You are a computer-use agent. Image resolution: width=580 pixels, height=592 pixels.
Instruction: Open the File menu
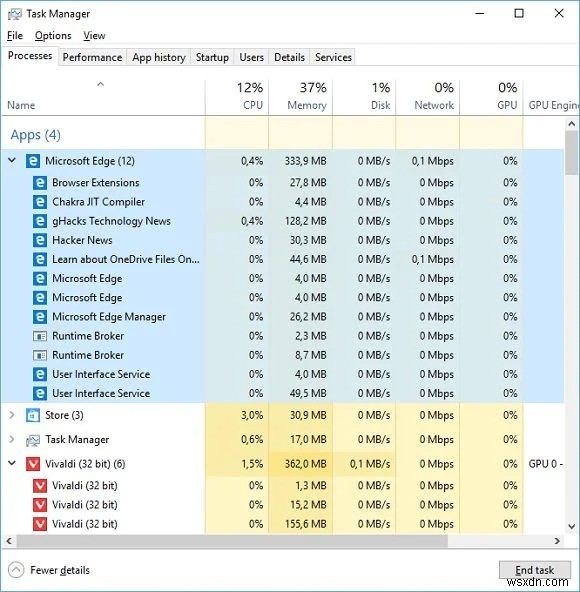coord(15,35)
